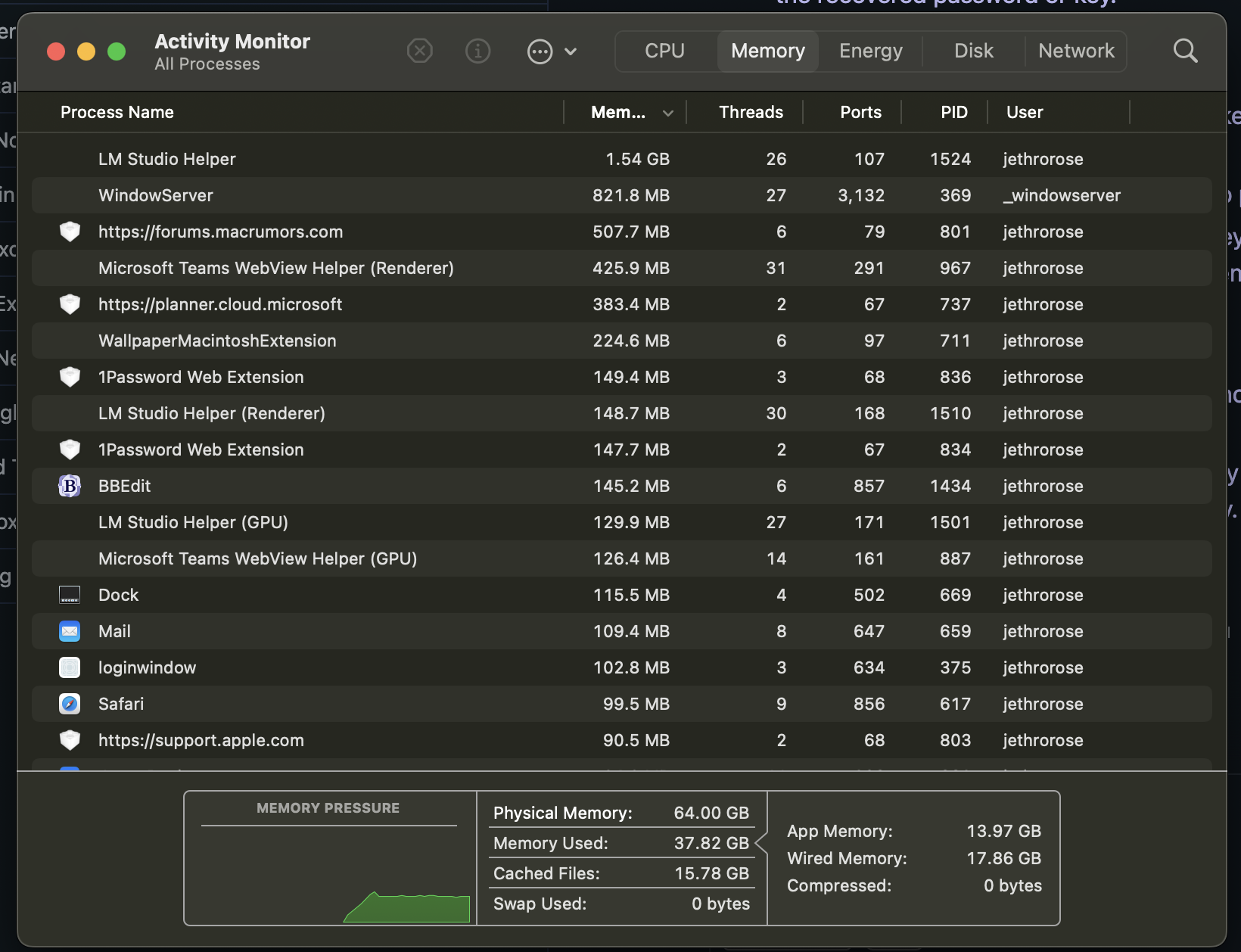Open the Mem column sort chevron
Viewport: 1241px width, 952px height.
668,112
